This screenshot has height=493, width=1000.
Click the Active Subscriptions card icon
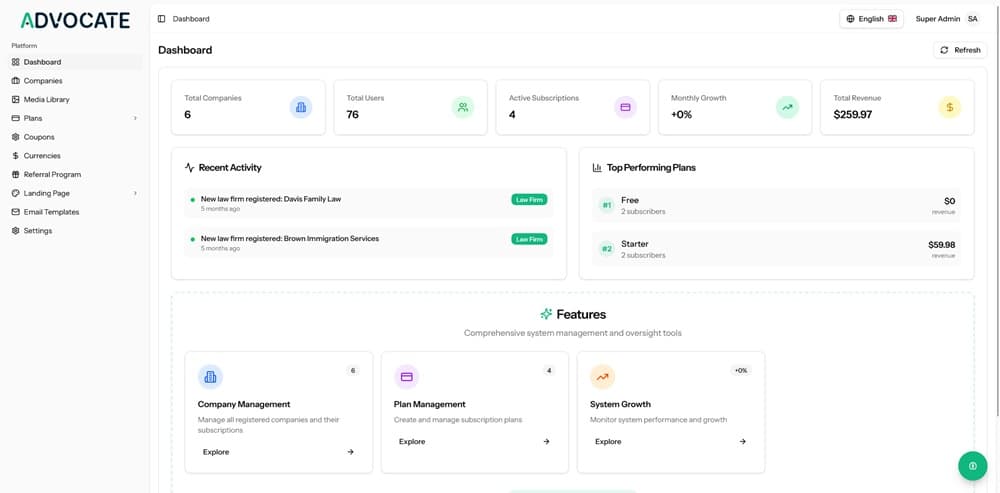pos(625,107)
